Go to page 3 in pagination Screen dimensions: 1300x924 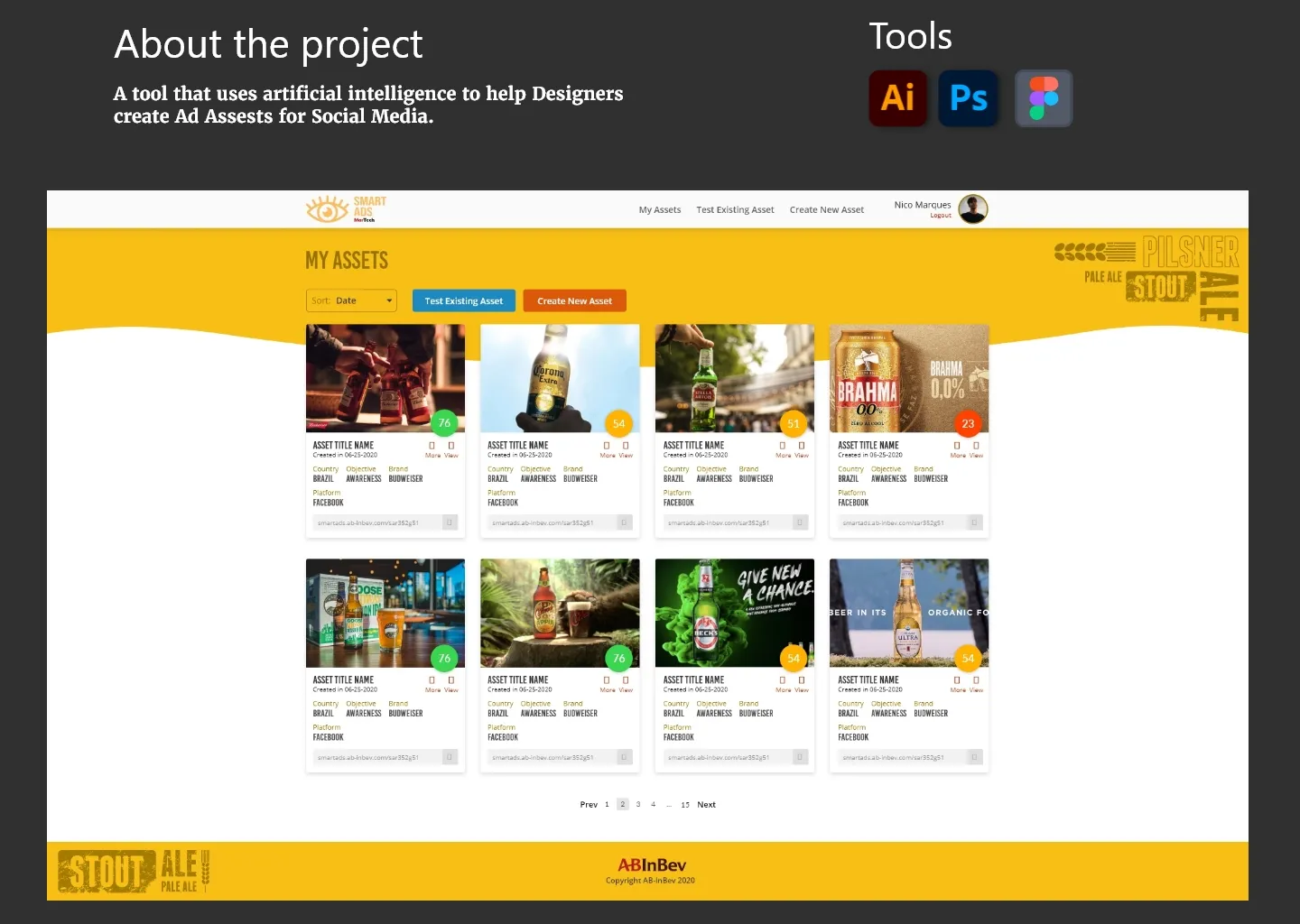click(x=638, y=805)
